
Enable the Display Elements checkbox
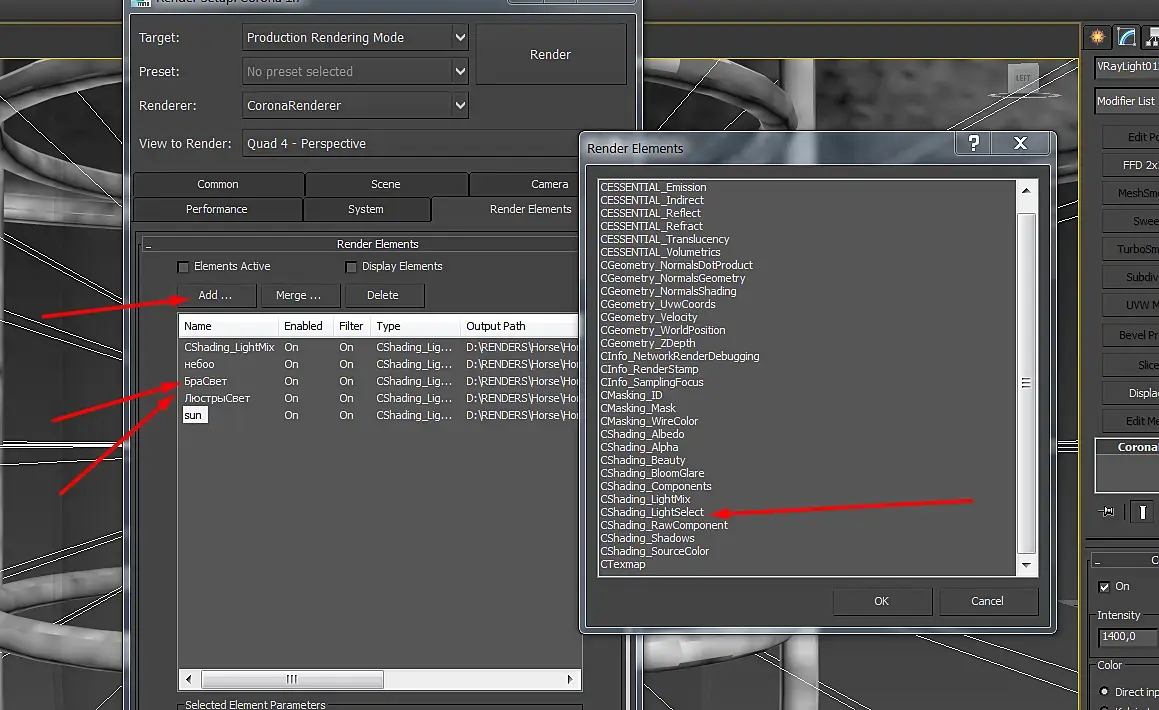pyautogui.click(x=351, y=267)
